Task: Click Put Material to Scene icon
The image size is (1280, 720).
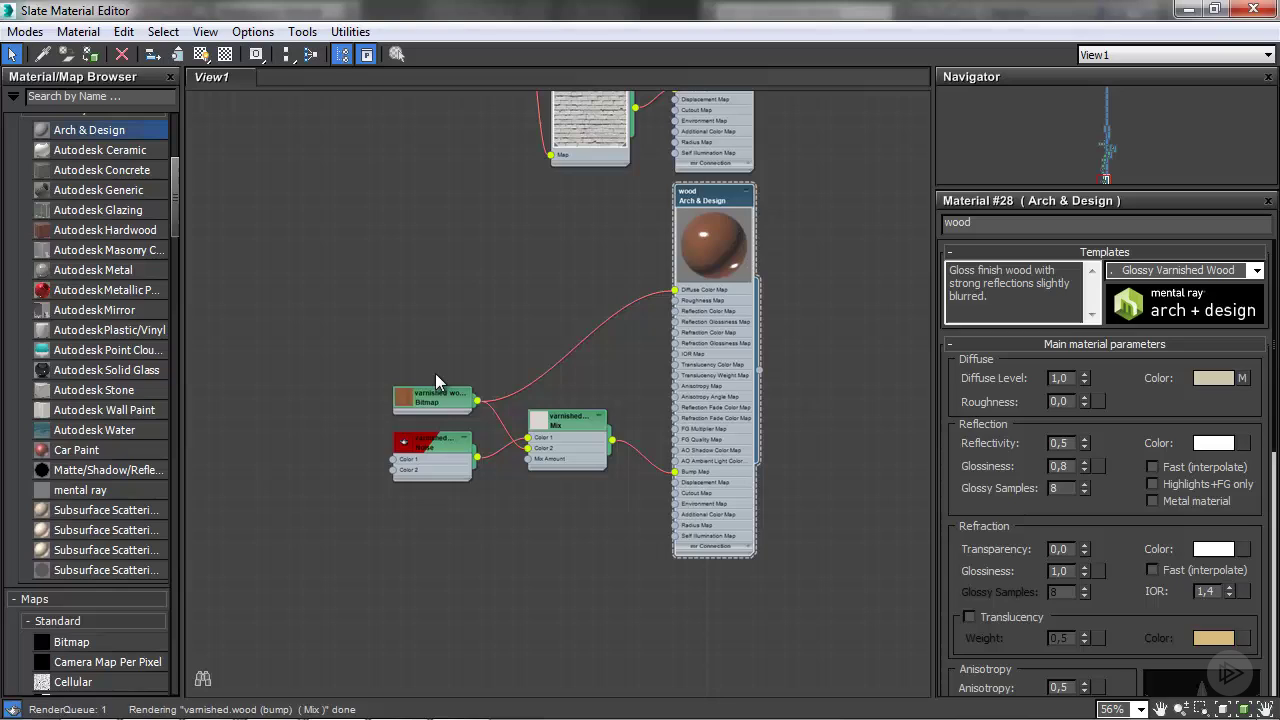Action: coord(67,55)
